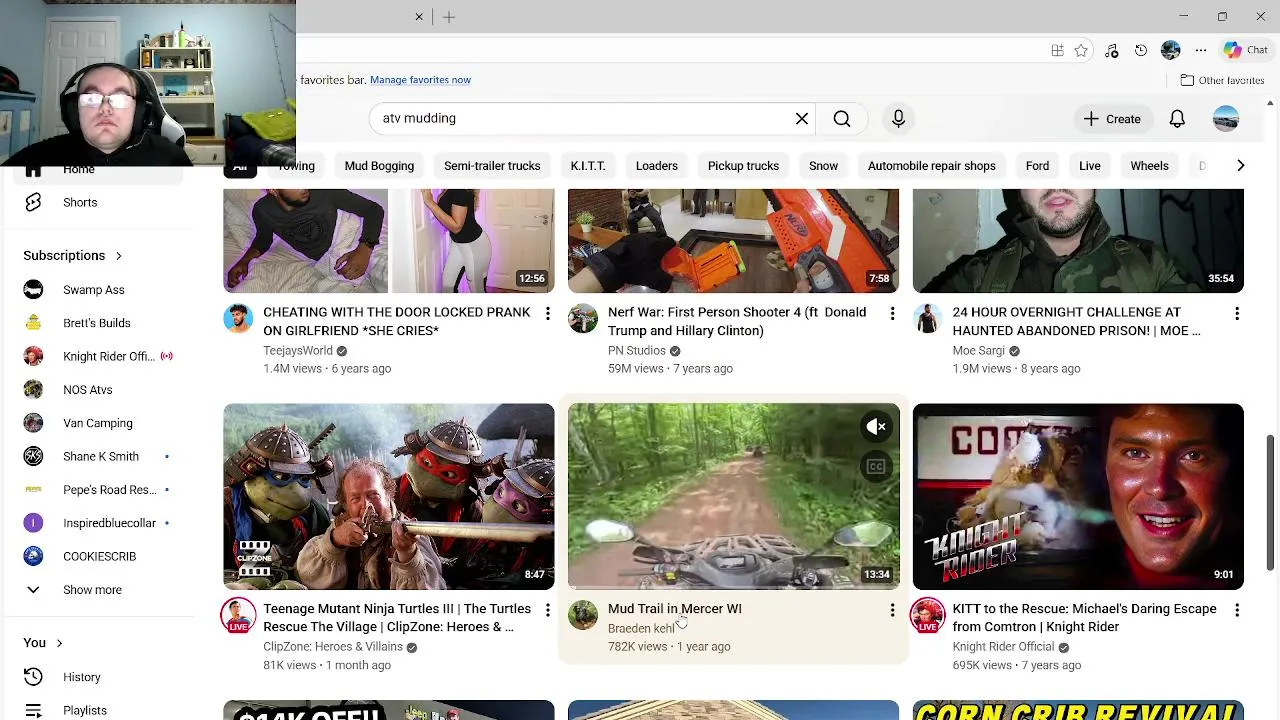
Task: Select the Live filter chip
Action: (1090, 166)
